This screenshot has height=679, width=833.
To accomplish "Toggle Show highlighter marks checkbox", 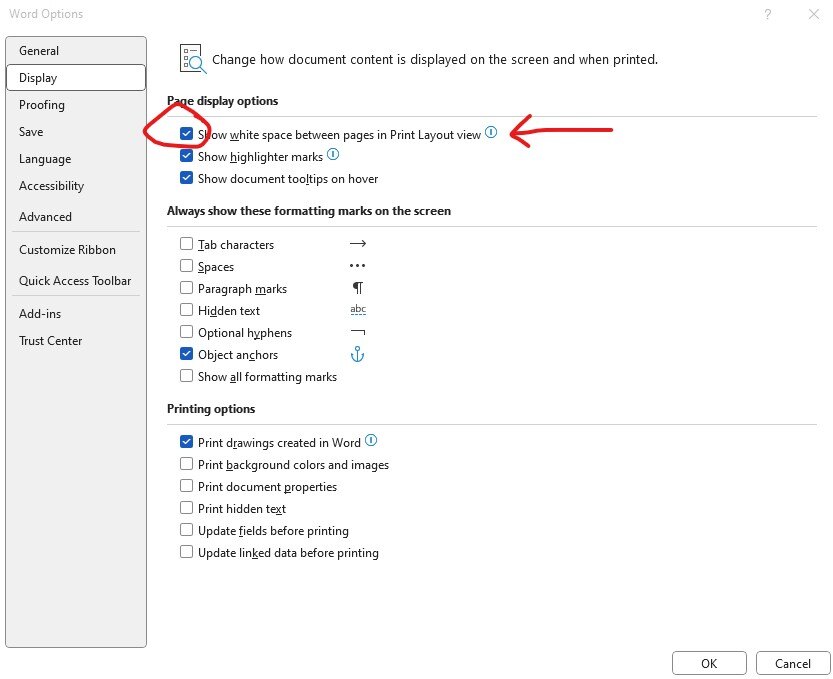I will 186,156.
